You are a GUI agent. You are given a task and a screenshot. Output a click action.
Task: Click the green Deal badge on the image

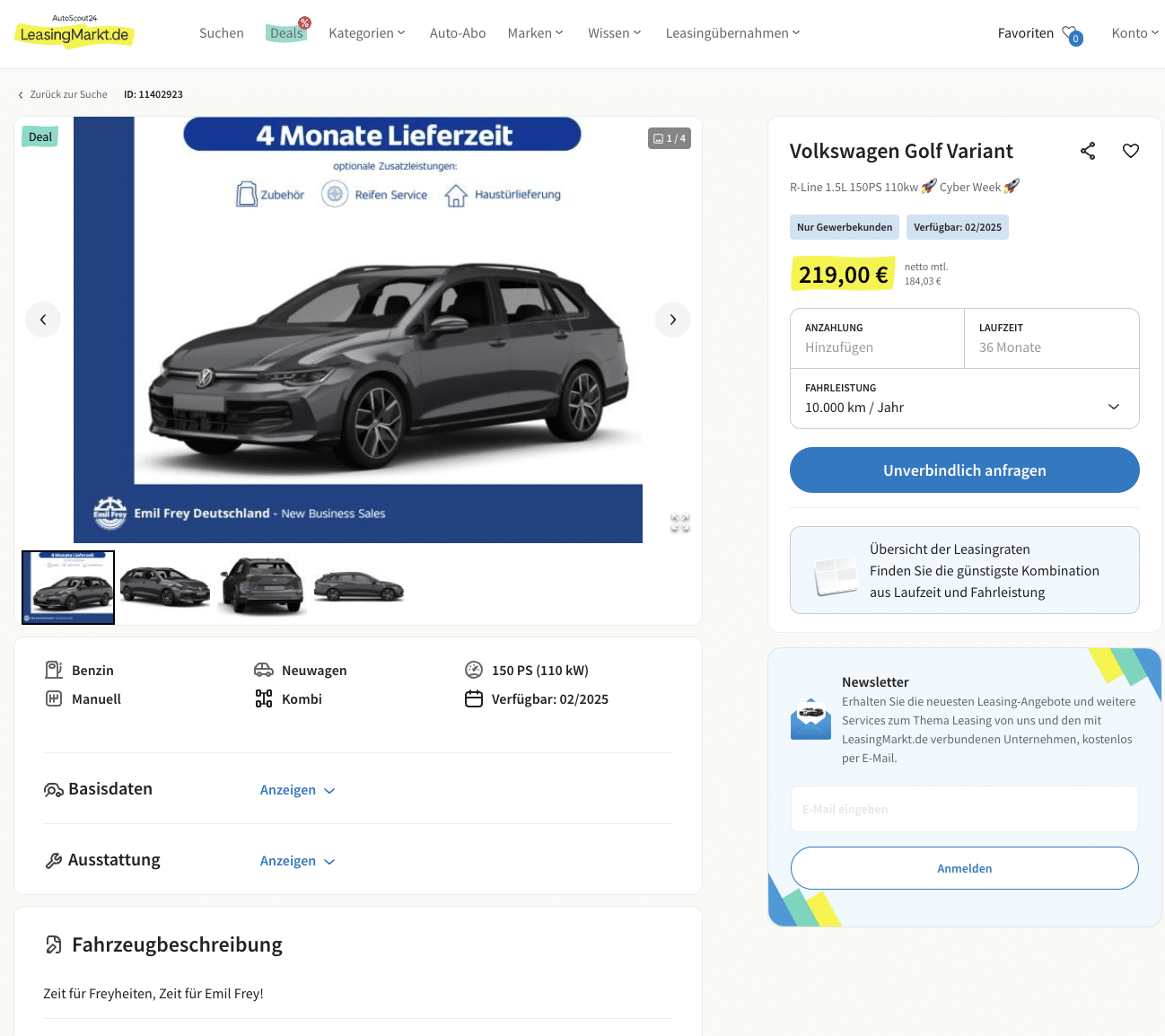pos(40,136)
